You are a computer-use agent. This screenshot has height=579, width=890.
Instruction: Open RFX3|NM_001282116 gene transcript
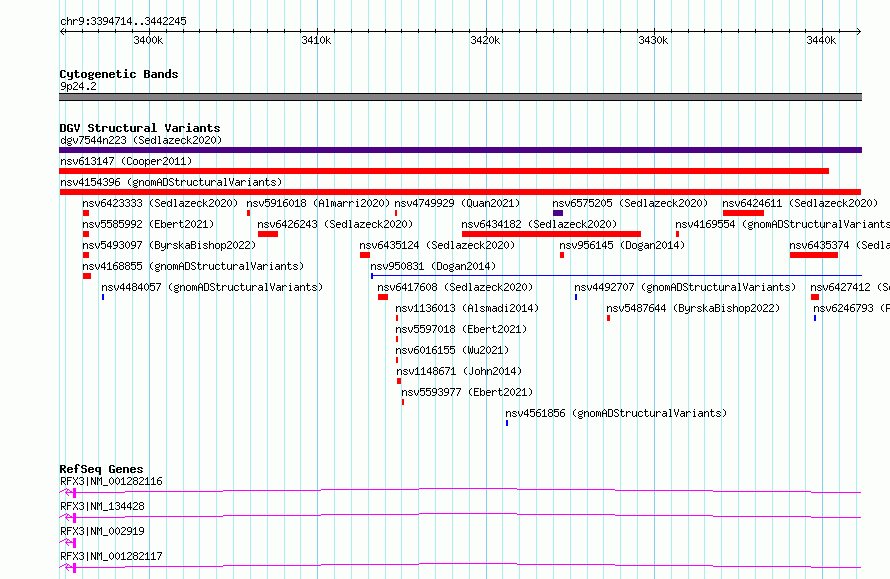tap(111, 481)
